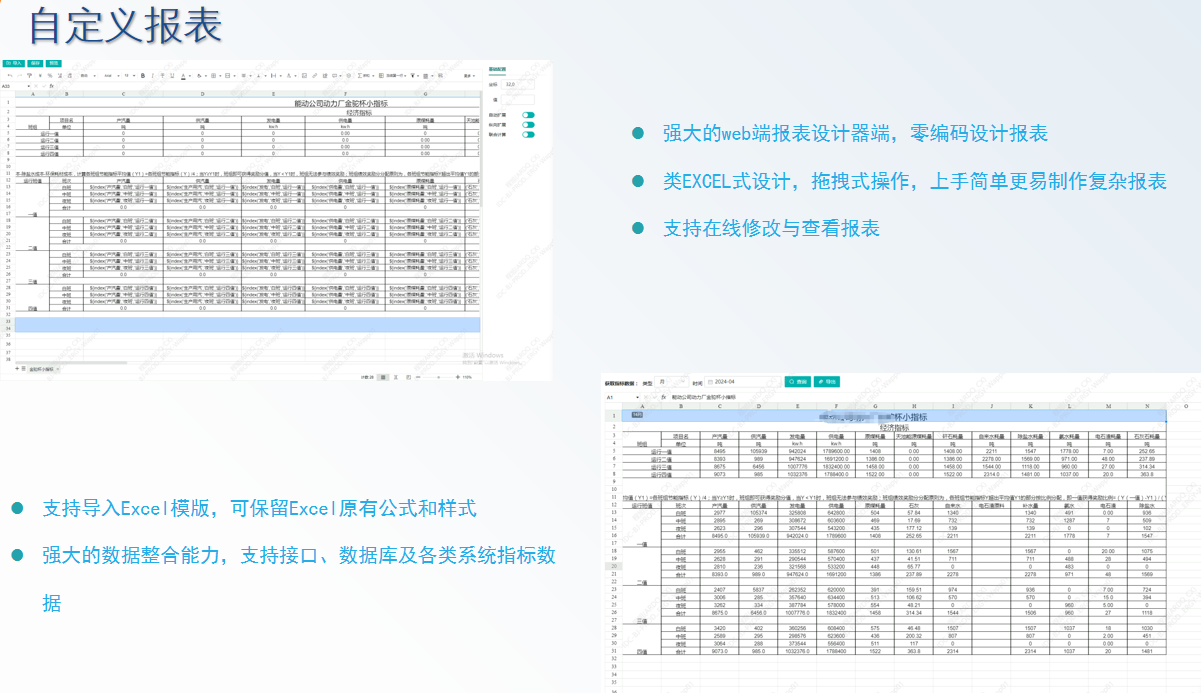Click the 查询 query button
Screen dimensions: 1201x693
click(798, 382)
